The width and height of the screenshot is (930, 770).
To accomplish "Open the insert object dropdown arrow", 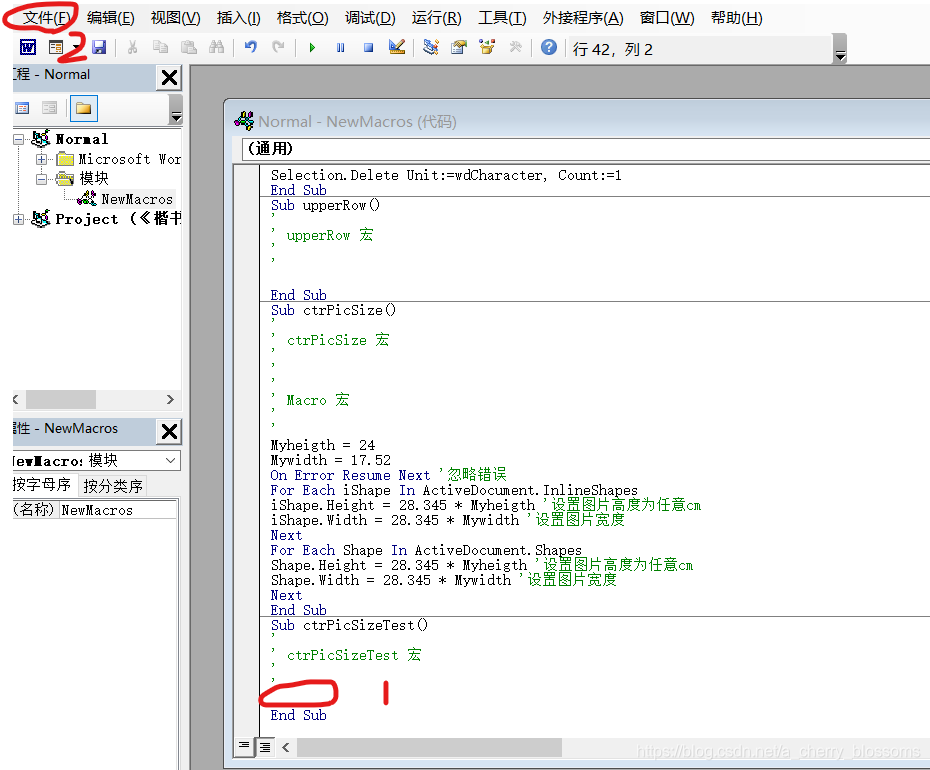I will pyautogui.click(x=76, y=47).
